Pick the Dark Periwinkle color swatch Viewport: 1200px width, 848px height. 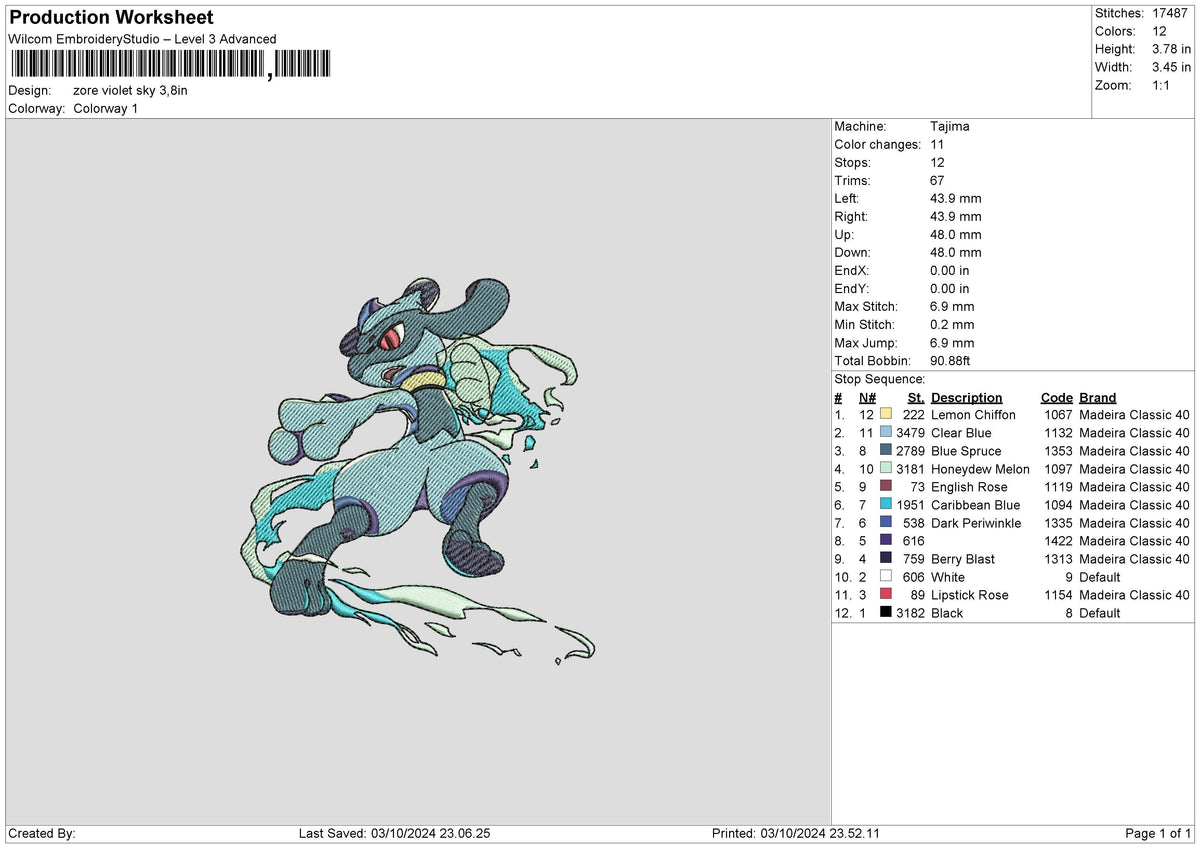(x=886, y=522)
